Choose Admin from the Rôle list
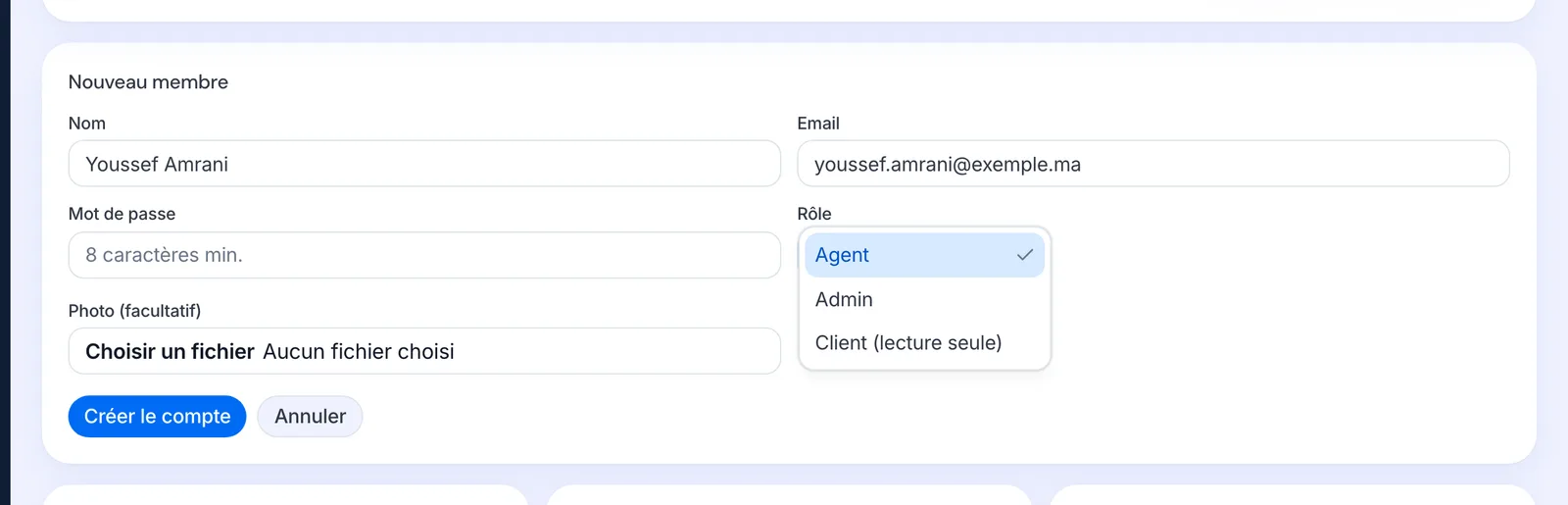This screenshot has width=1568, height=505. [x=924, y=299]
